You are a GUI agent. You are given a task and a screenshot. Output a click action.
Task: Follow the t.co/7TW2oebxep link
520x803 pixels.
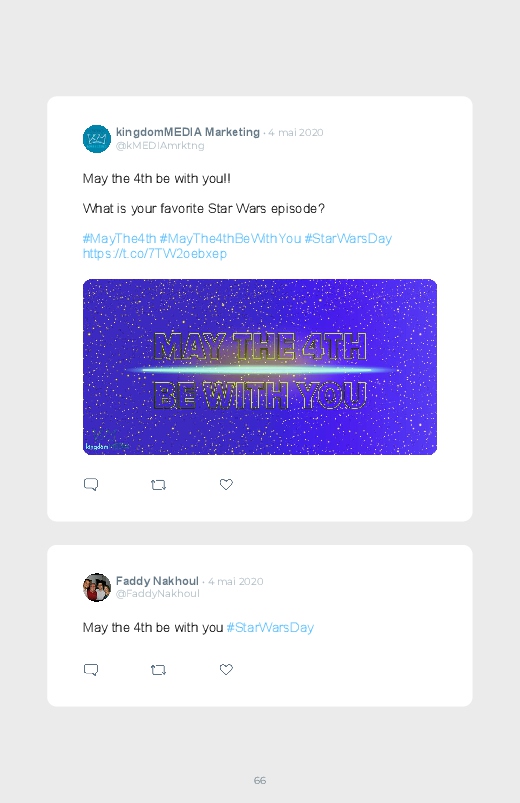(155, 253)
